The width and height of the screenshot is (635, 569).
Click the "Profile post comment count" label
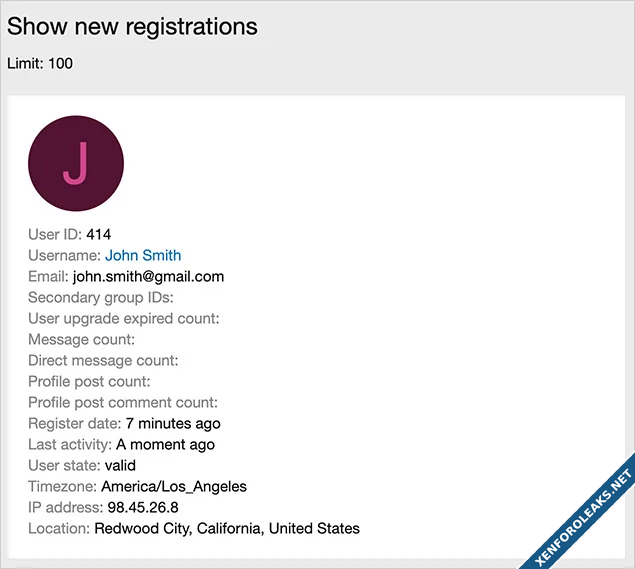[123, 403]
